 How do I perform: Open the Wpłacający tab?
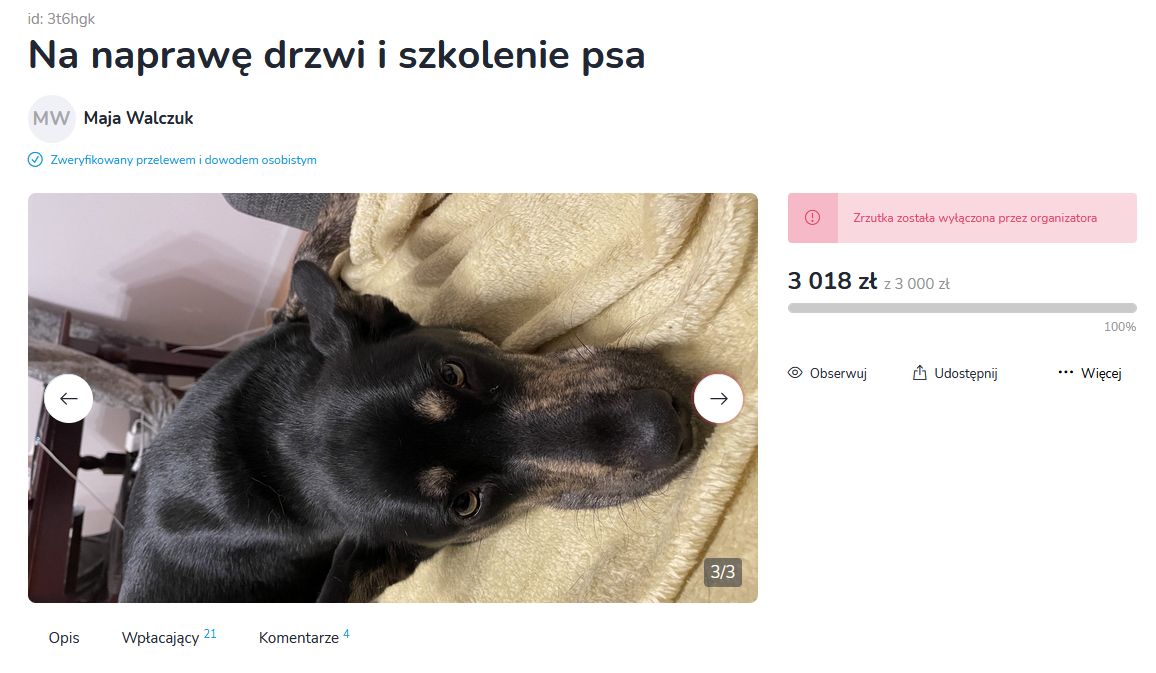[x=169, y=637]
